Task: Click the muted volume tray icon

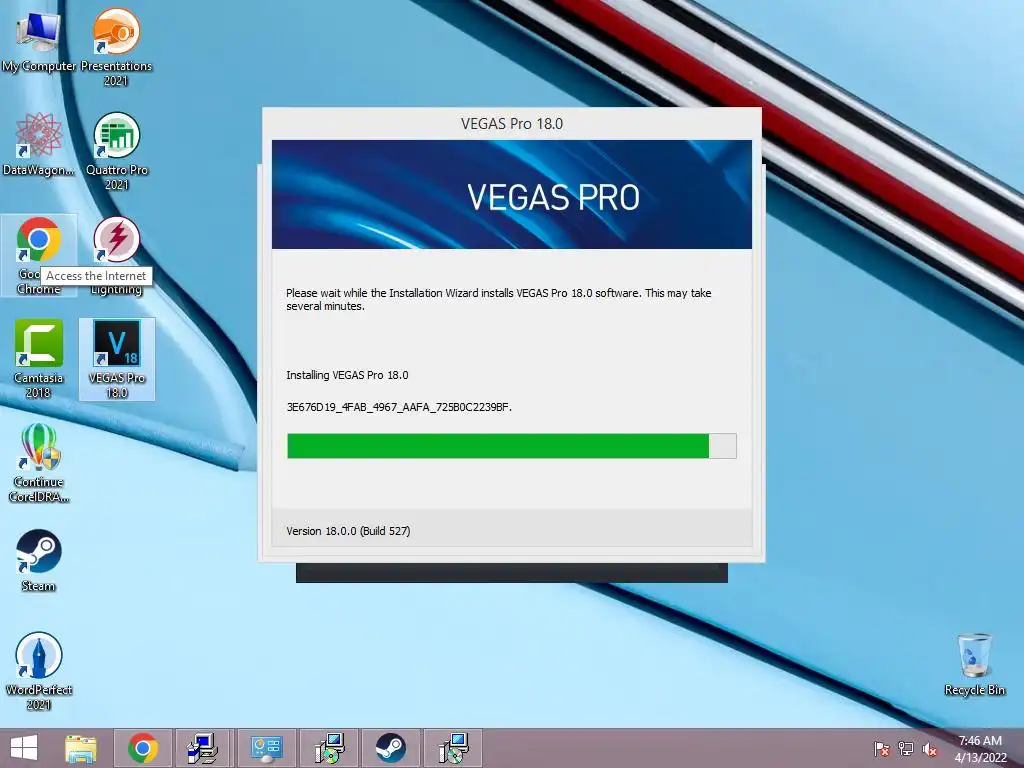Action: point(930,749)
